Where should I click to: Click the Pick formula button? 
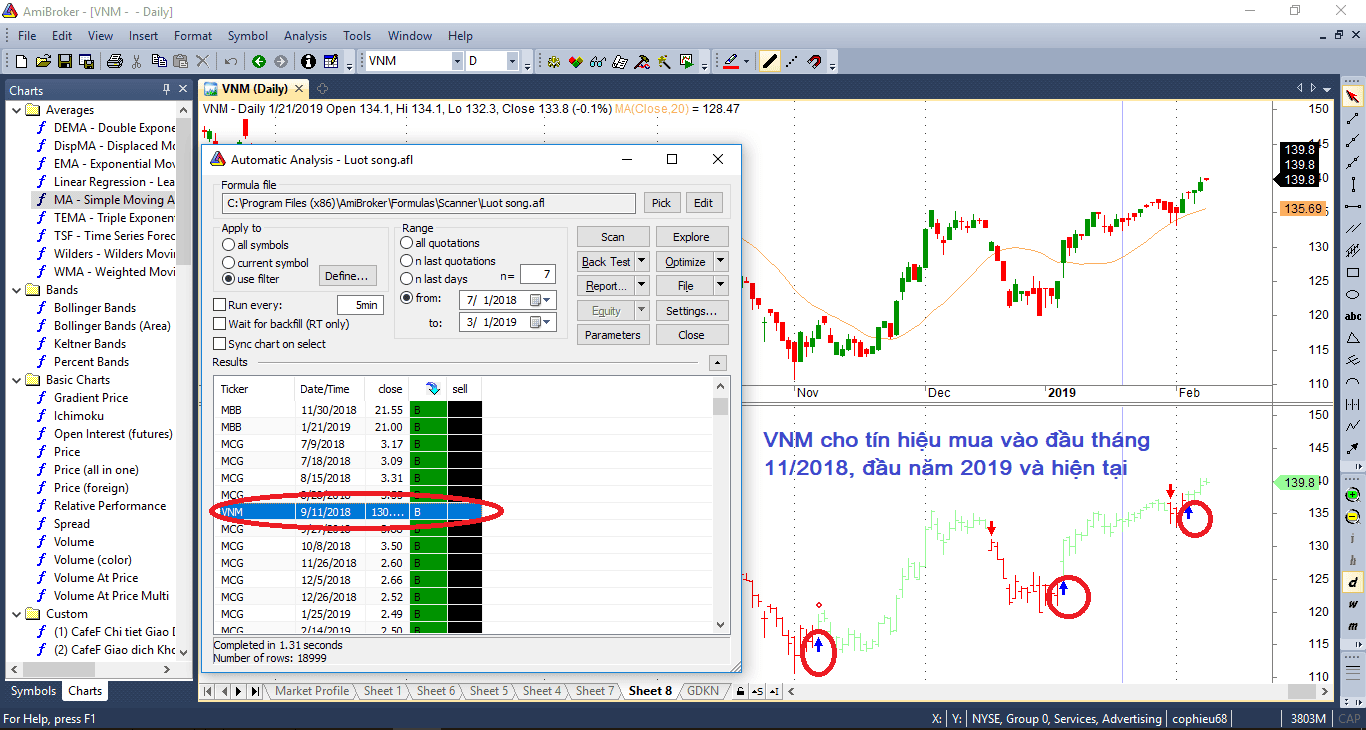click(661, 203)
